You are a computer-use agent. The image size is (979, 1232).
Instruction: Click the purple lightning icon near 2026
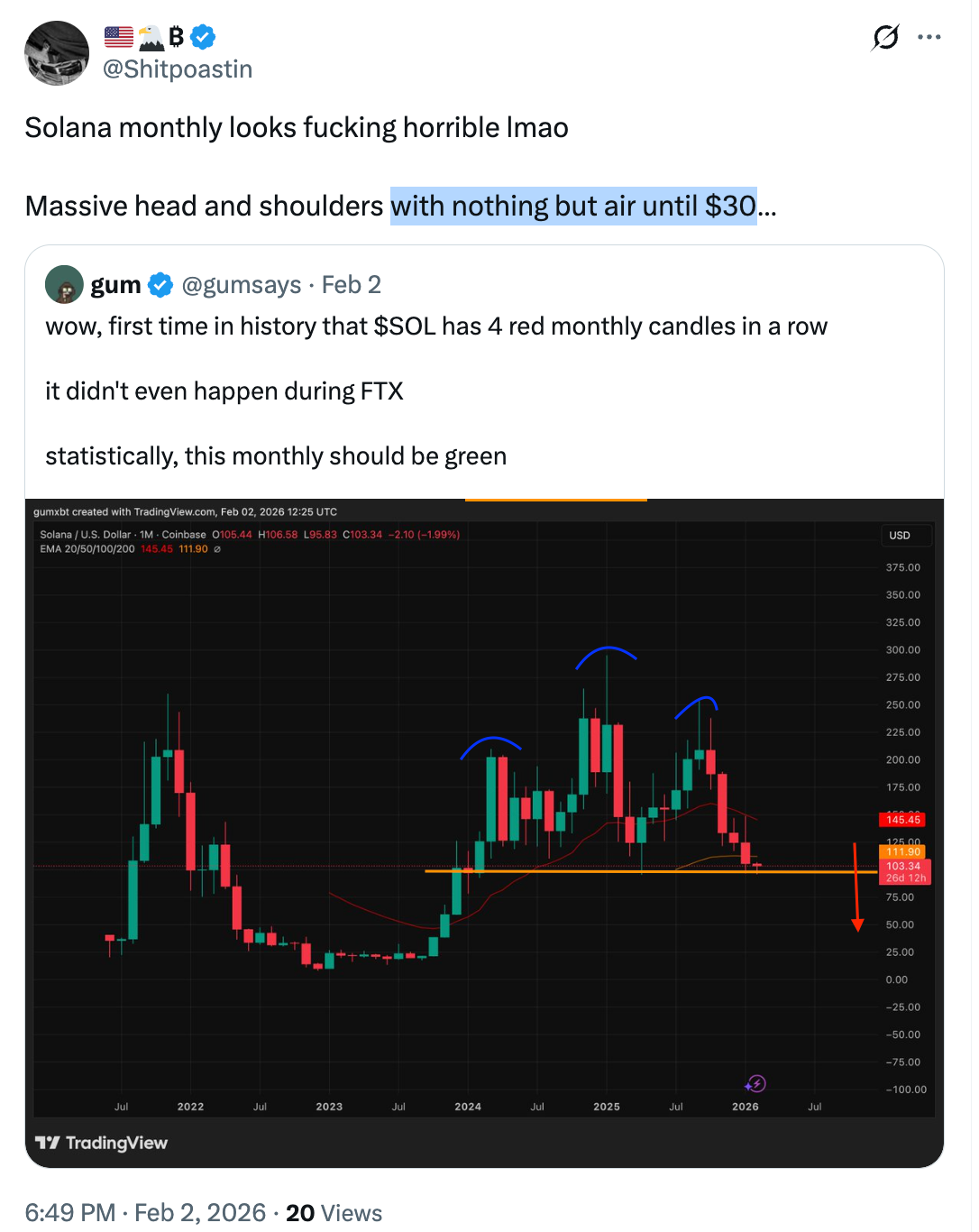pyautogui.click(x=757, y=1084)
